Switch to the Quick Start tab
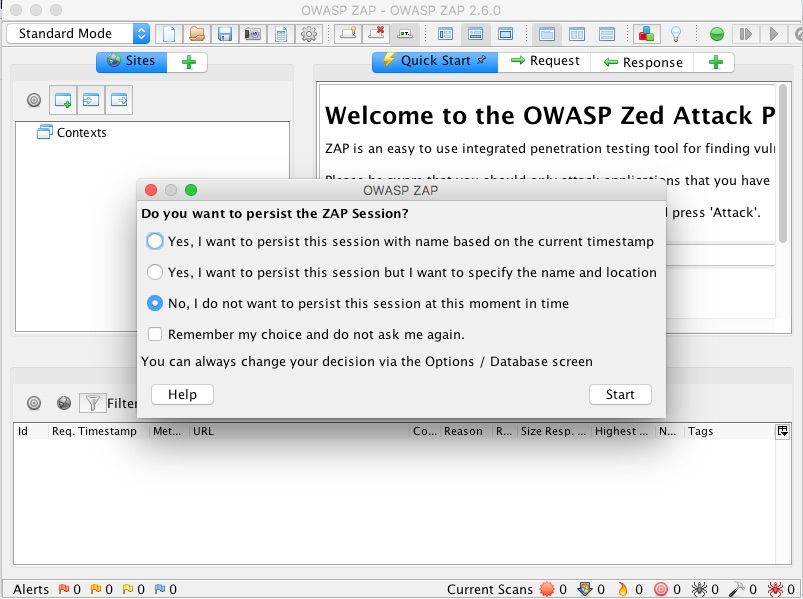Viewport: 803px width, 599px height. [x=435, y=61]
